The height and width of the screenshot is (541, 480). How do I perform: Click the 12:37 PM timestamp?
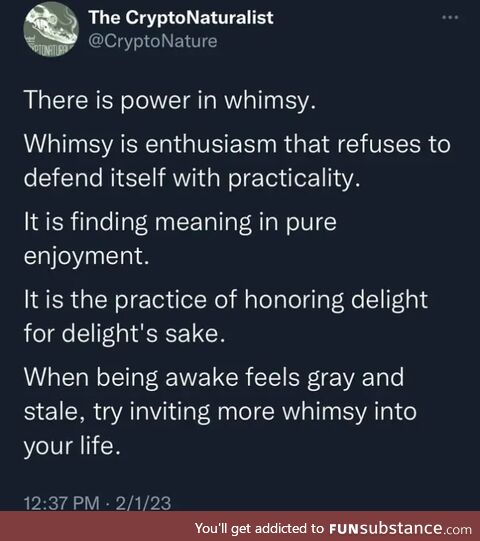tap(61, 503)
